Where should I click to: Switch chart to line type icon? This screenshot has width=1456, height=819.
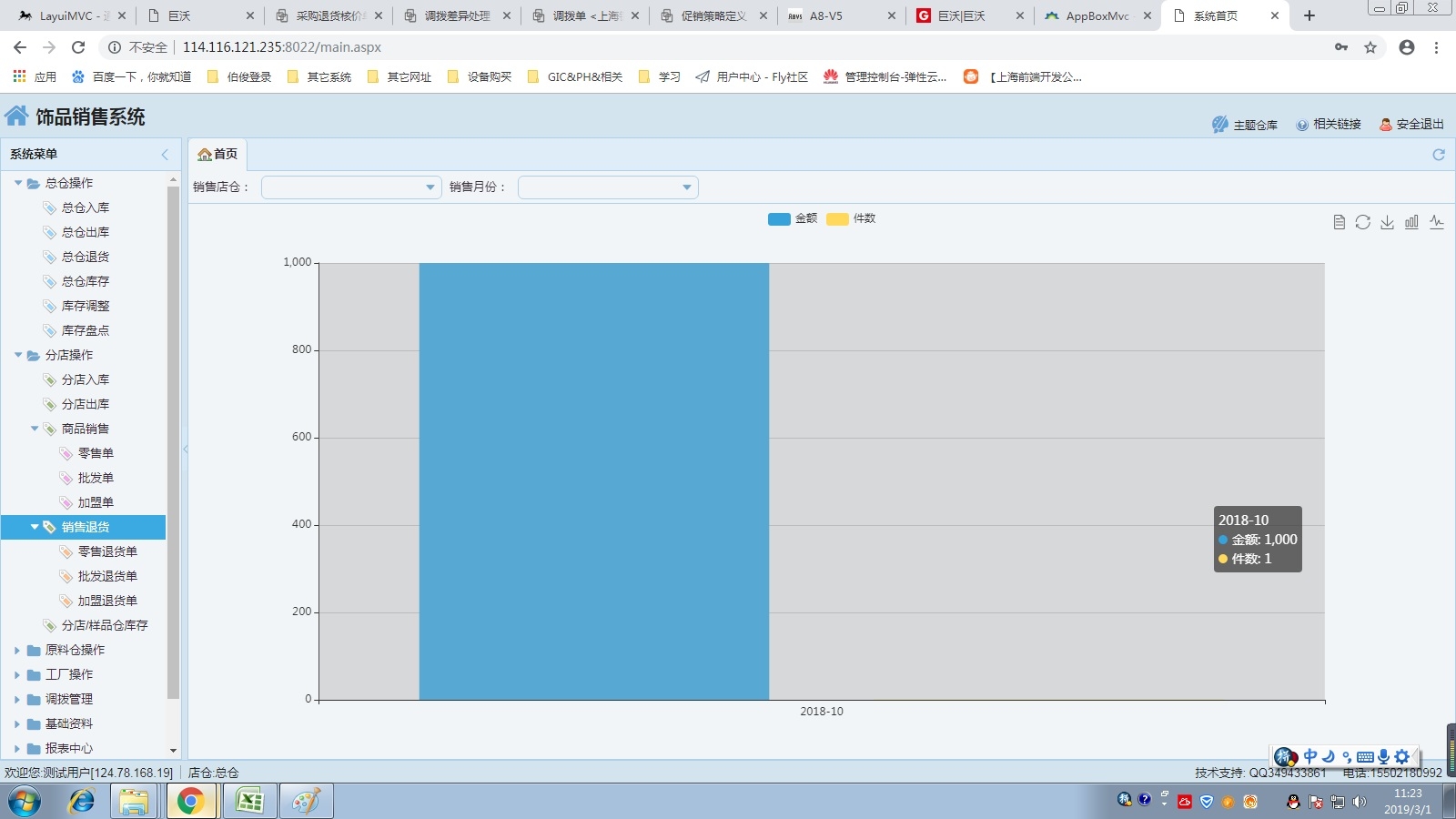1437,222
